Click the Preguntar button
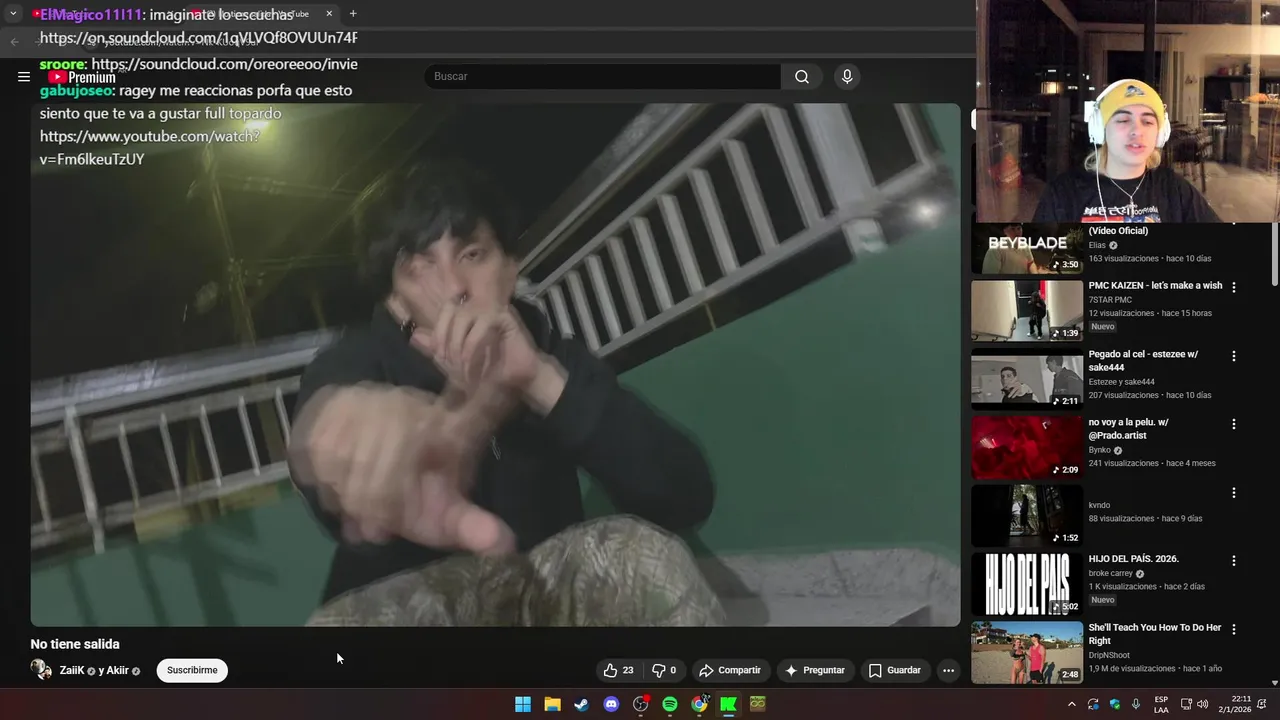 coord(815,670)
